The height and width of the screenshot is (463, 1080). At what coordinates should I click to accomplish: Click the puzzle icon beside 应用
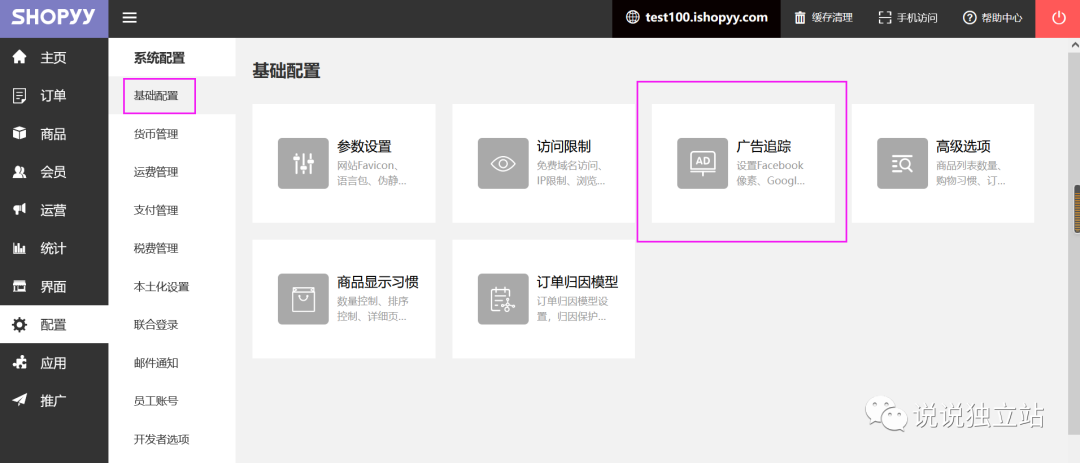20,363
